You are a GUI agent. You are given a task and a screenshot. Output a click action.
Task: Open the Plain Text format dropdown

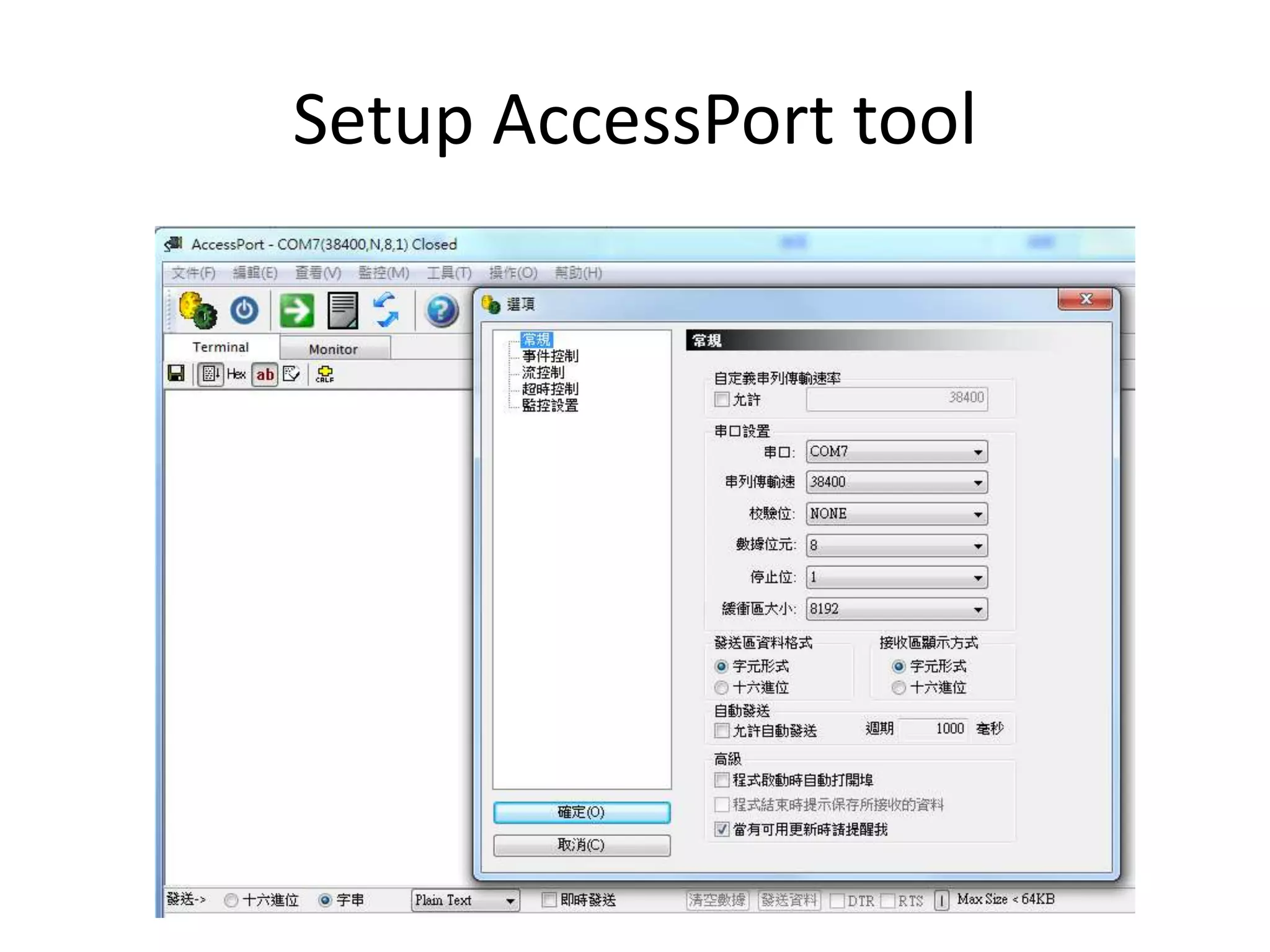pos(465,901)
